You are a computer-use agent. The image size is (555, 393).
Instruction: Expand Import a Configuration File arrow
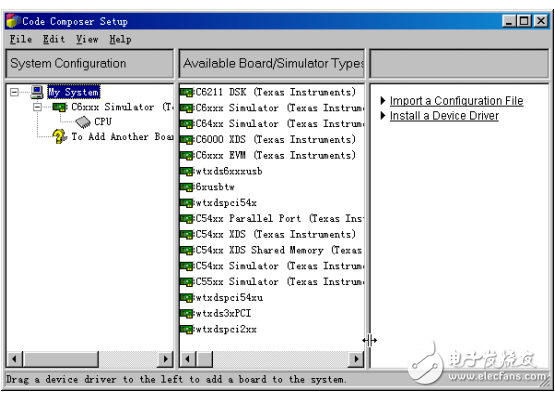[x=383, y=101]
